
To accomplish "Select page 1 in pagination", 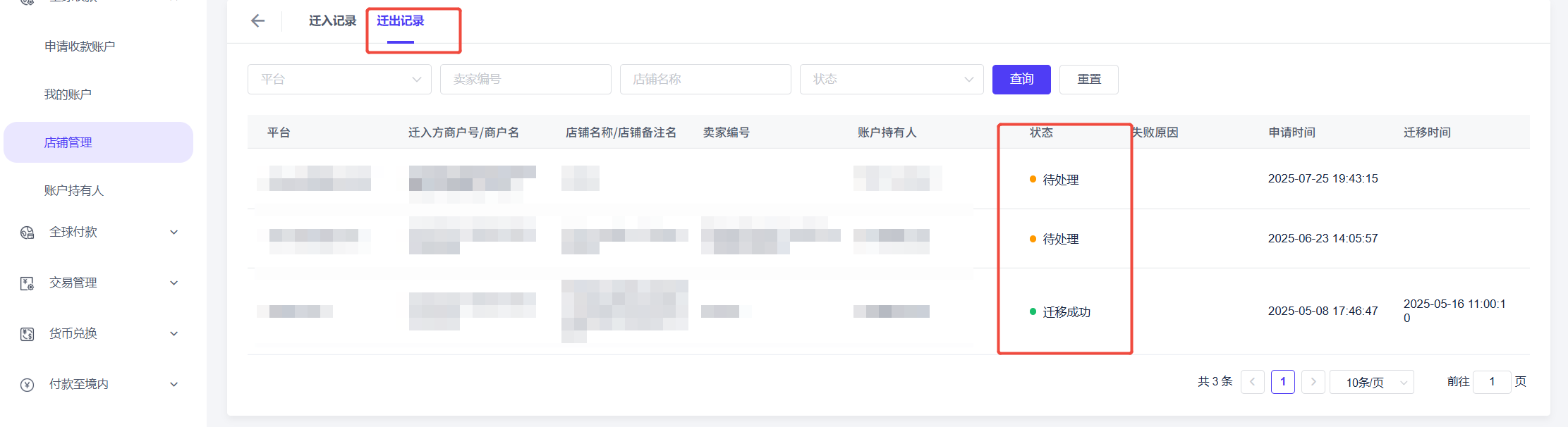I will coord(1282,382).
